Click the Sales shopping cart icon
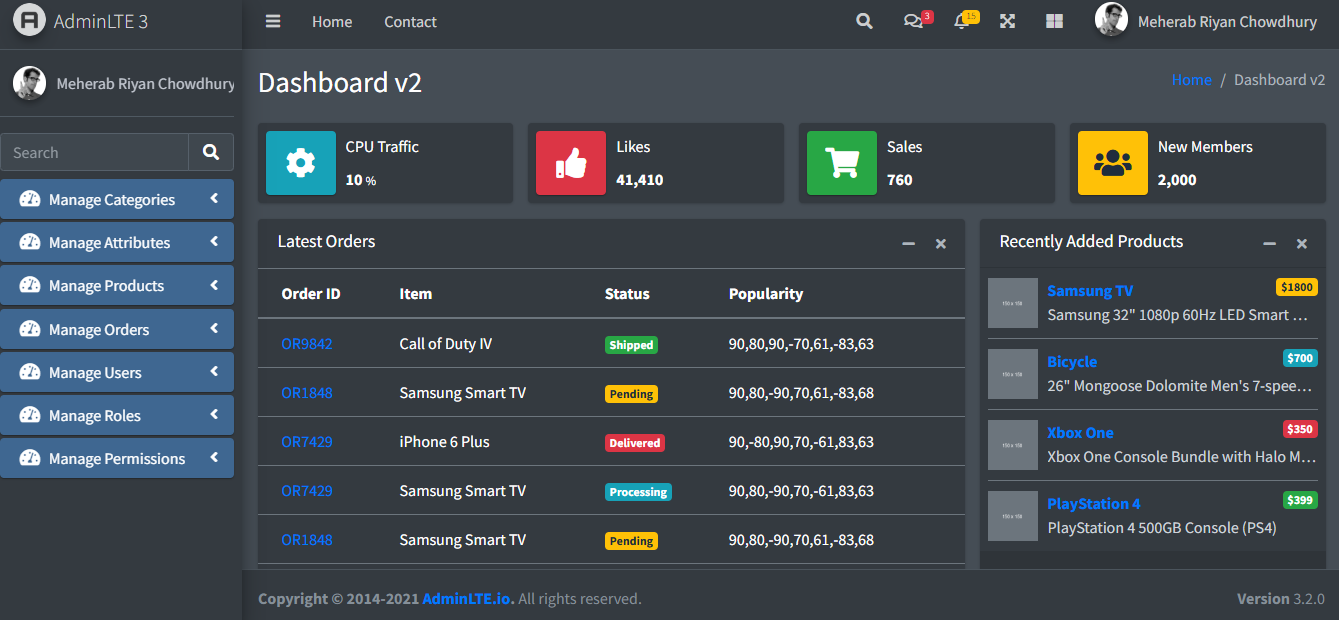Image resolution: width=1339 pixels, height=620 pixels. pos(842,163)
